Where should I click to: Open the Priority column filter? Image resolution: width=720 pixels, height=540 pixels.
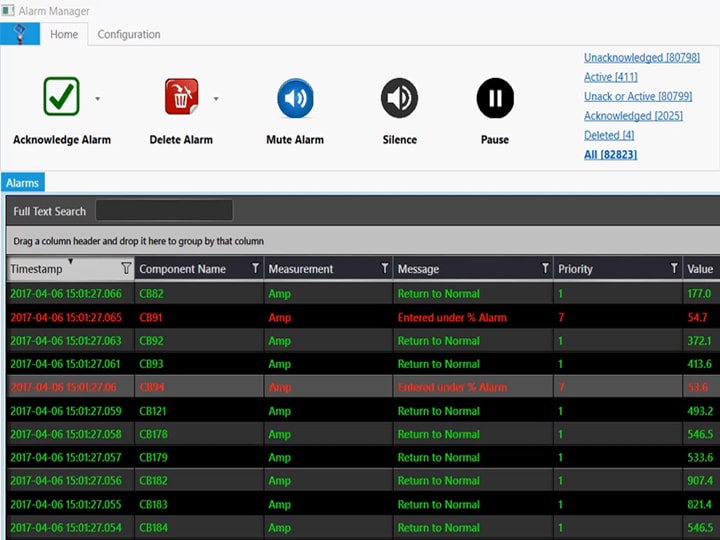(674, 268)
